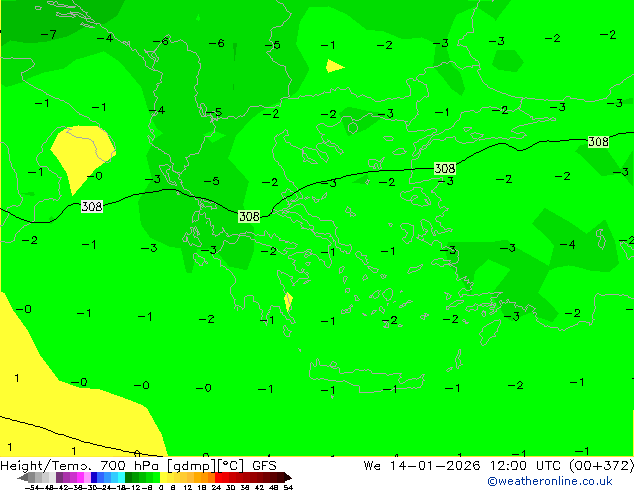Click the GFS model label in the title
Viewport: 634px width, 490px height.
(x=264, y=466)
